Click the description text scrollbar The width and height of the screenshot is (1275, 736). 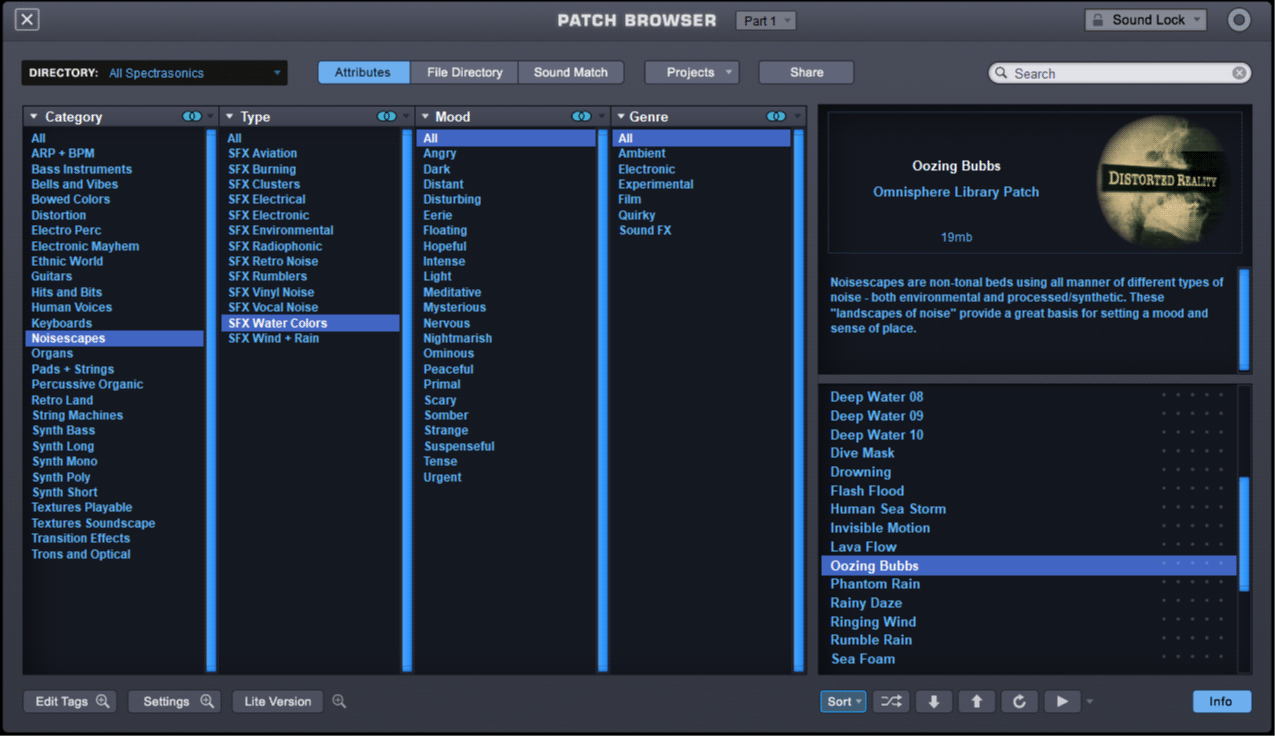(x=1245, y=319)
